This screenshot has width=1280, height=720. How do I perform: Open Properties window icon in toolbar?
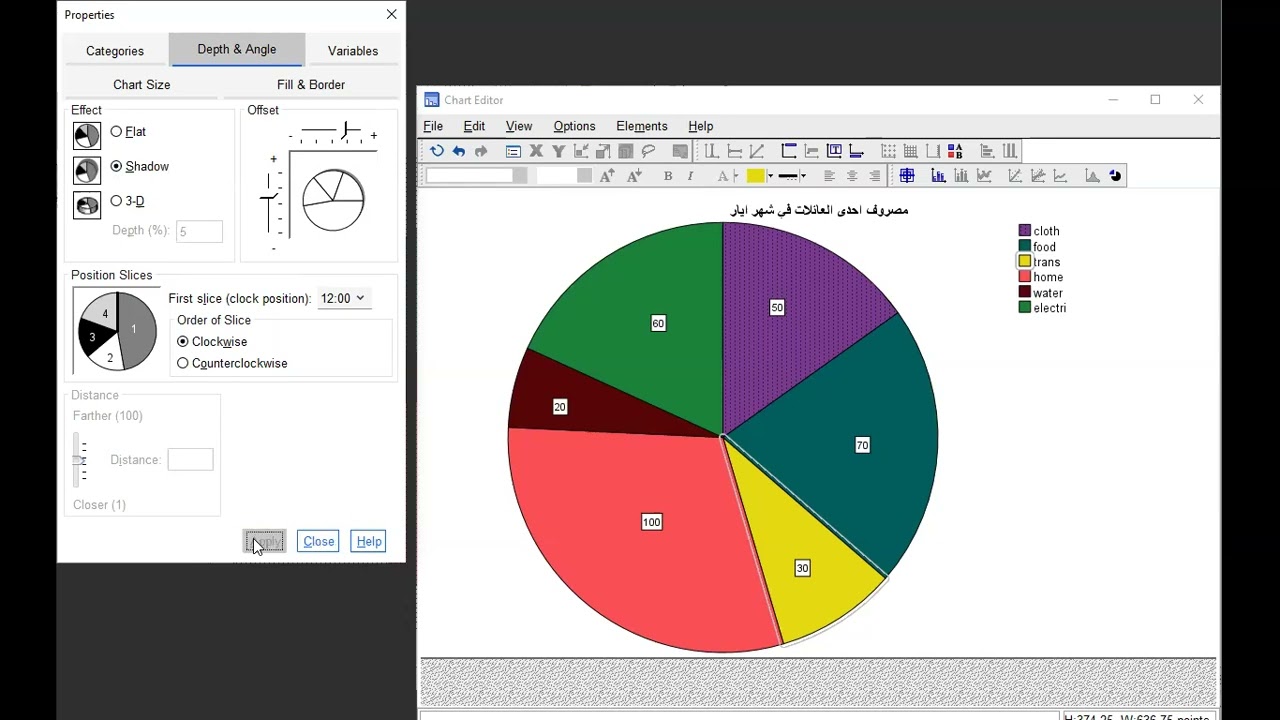click(513, 151)
